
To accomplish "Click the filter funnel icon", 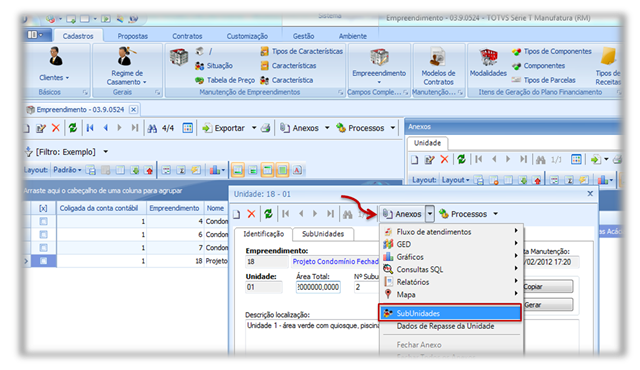I will pyautogui.click(x=29, y=152).
